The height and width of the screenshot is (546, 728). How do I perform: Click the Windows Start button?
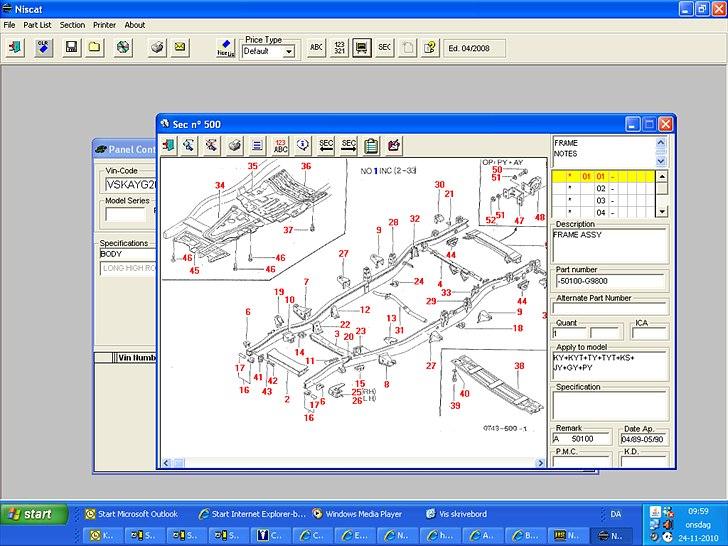(34, 515)
